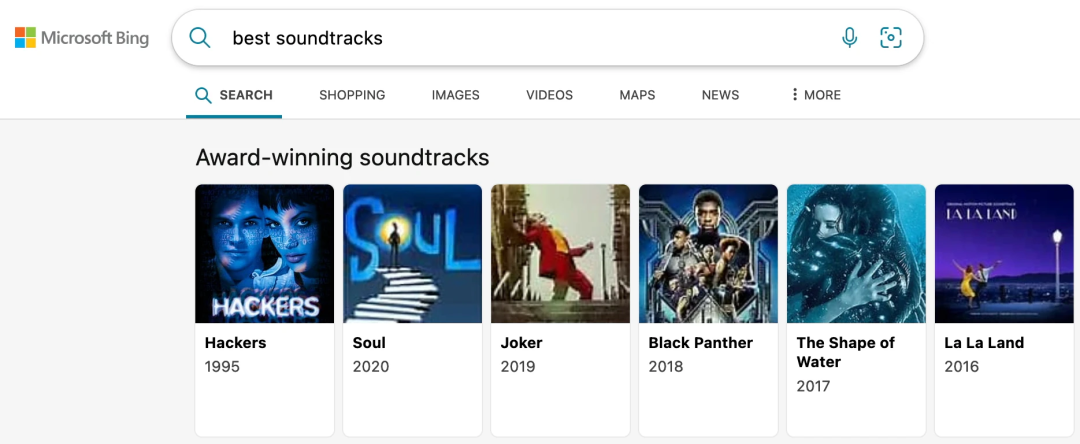Image resolution: width=1080 pixels, height=444 pixels.
Task: Open the Soul movie poster
Action: (413, 253)
